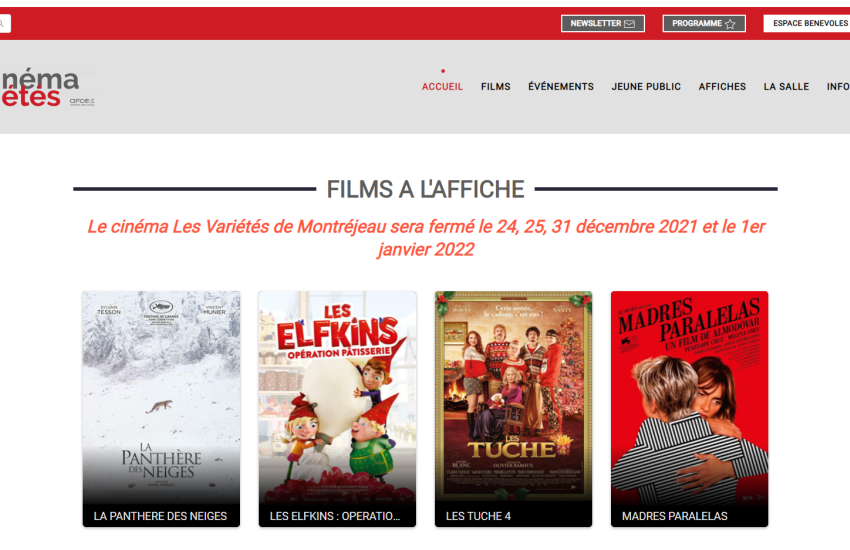Open the Jeune Public menu item
This screenshot has height=550, width=850.
646,87
